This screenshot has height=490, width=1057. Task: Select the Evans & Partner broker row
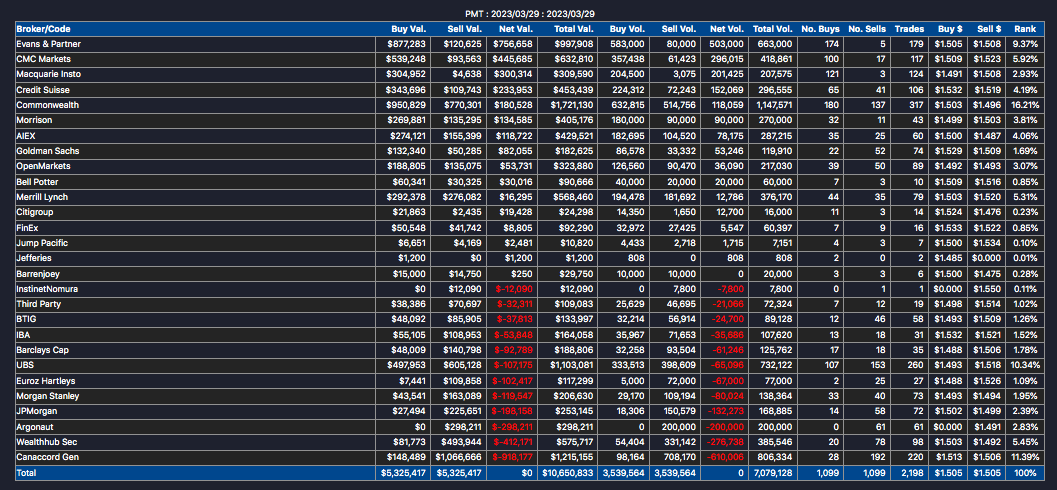[528, 44]
